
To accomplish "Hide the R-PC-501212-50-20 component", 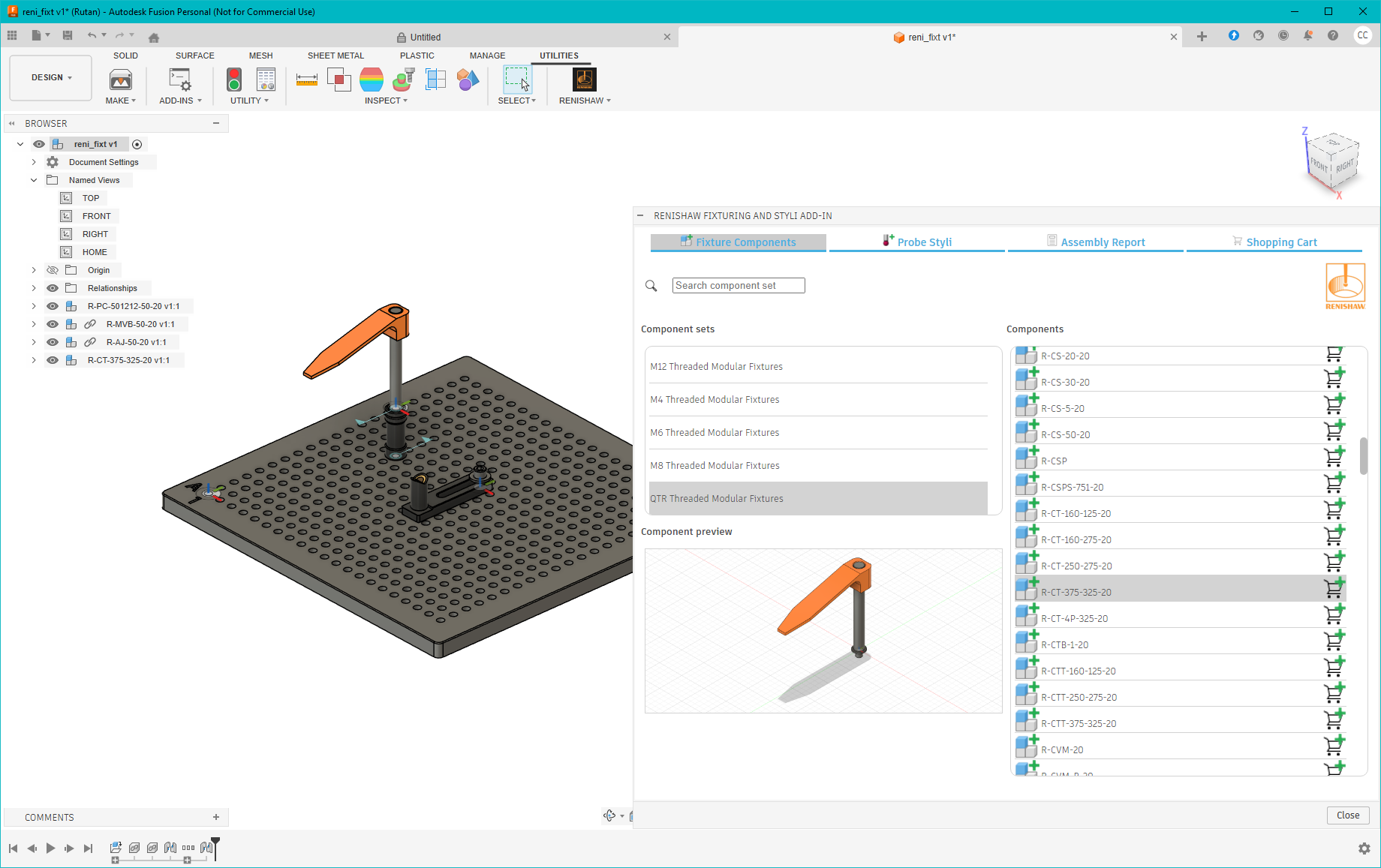I will coord(53,306).
